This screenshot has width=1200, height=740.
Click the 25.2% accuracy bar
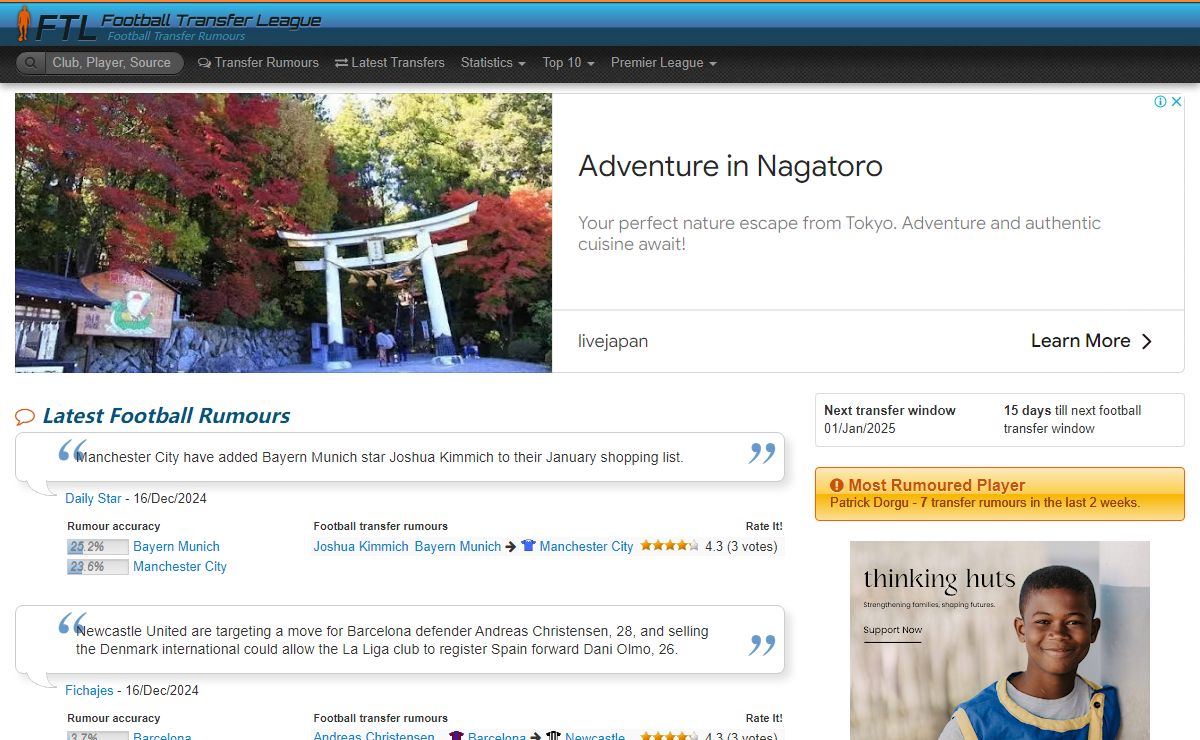coord(98,547)
